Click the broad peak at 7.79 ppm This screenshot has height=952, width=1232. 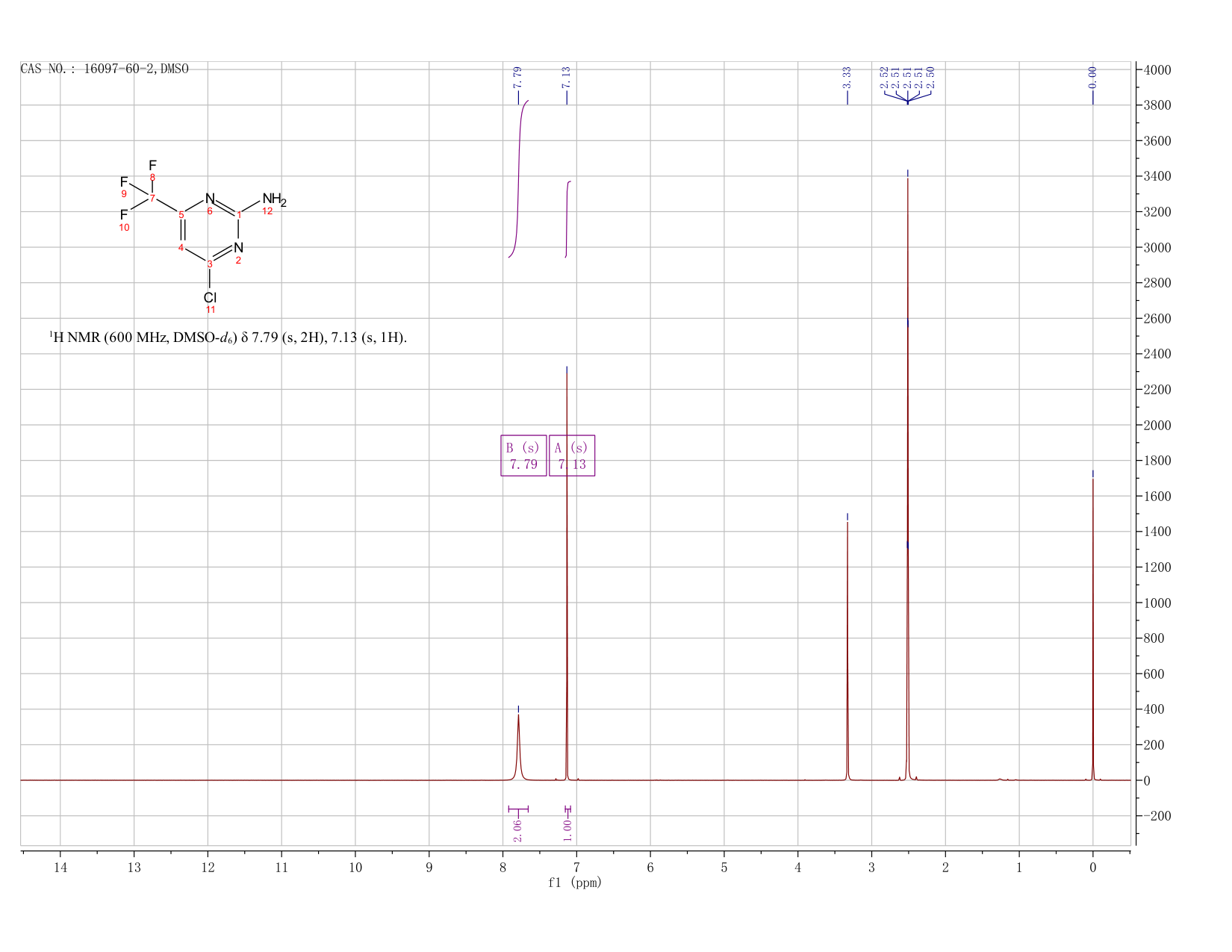pos(518,747)
